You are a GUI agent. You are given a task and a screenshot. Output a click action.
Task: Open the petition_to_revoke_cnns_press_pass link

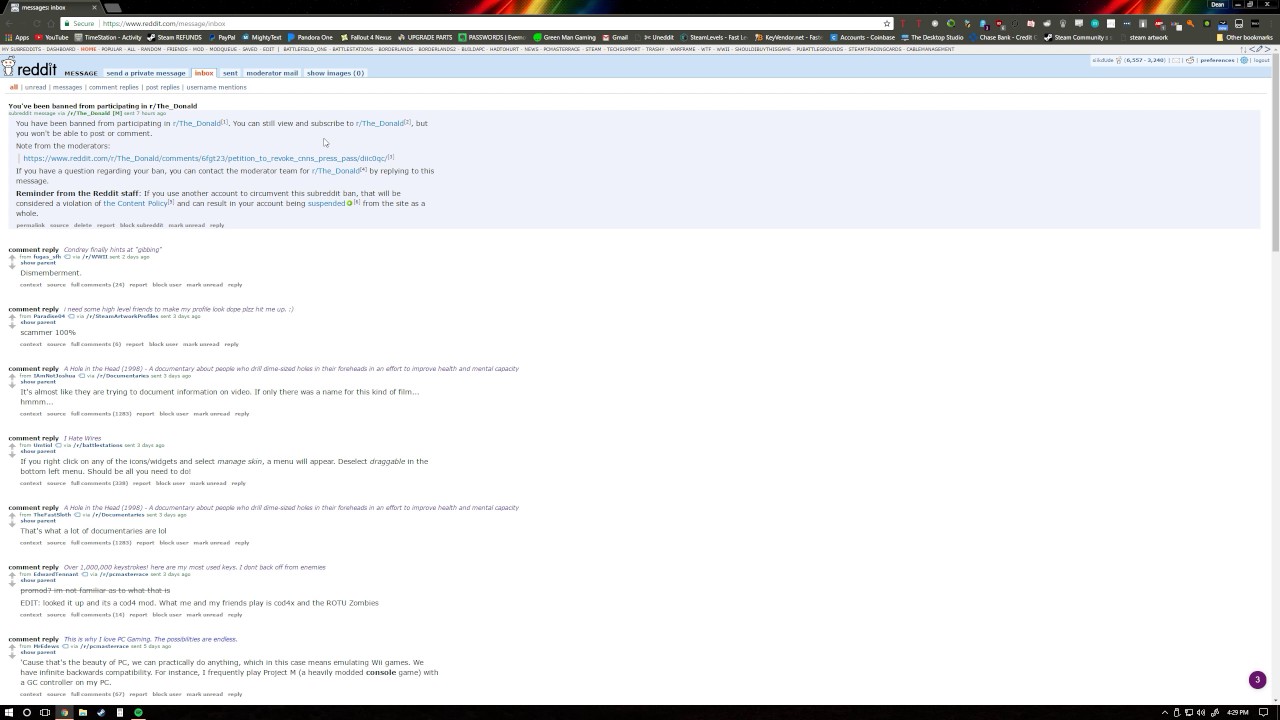coord(204,158)
